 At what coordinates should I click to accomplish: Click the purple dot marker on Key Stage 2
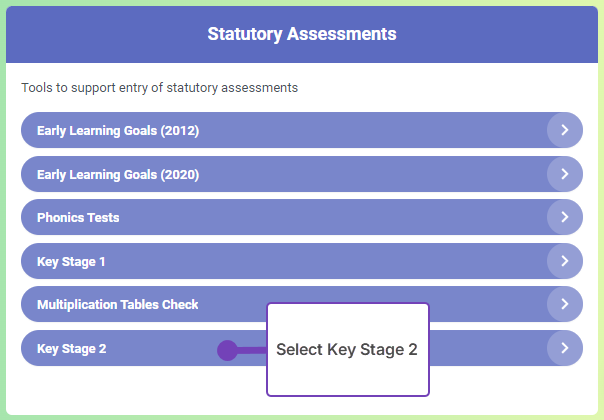(x=227, y=350)
